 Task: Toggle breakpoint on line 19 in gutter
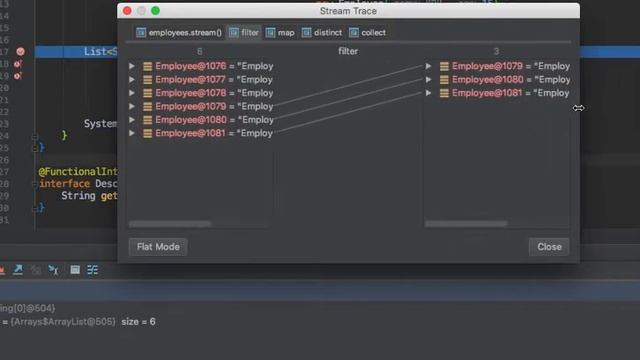pos(18,76)
